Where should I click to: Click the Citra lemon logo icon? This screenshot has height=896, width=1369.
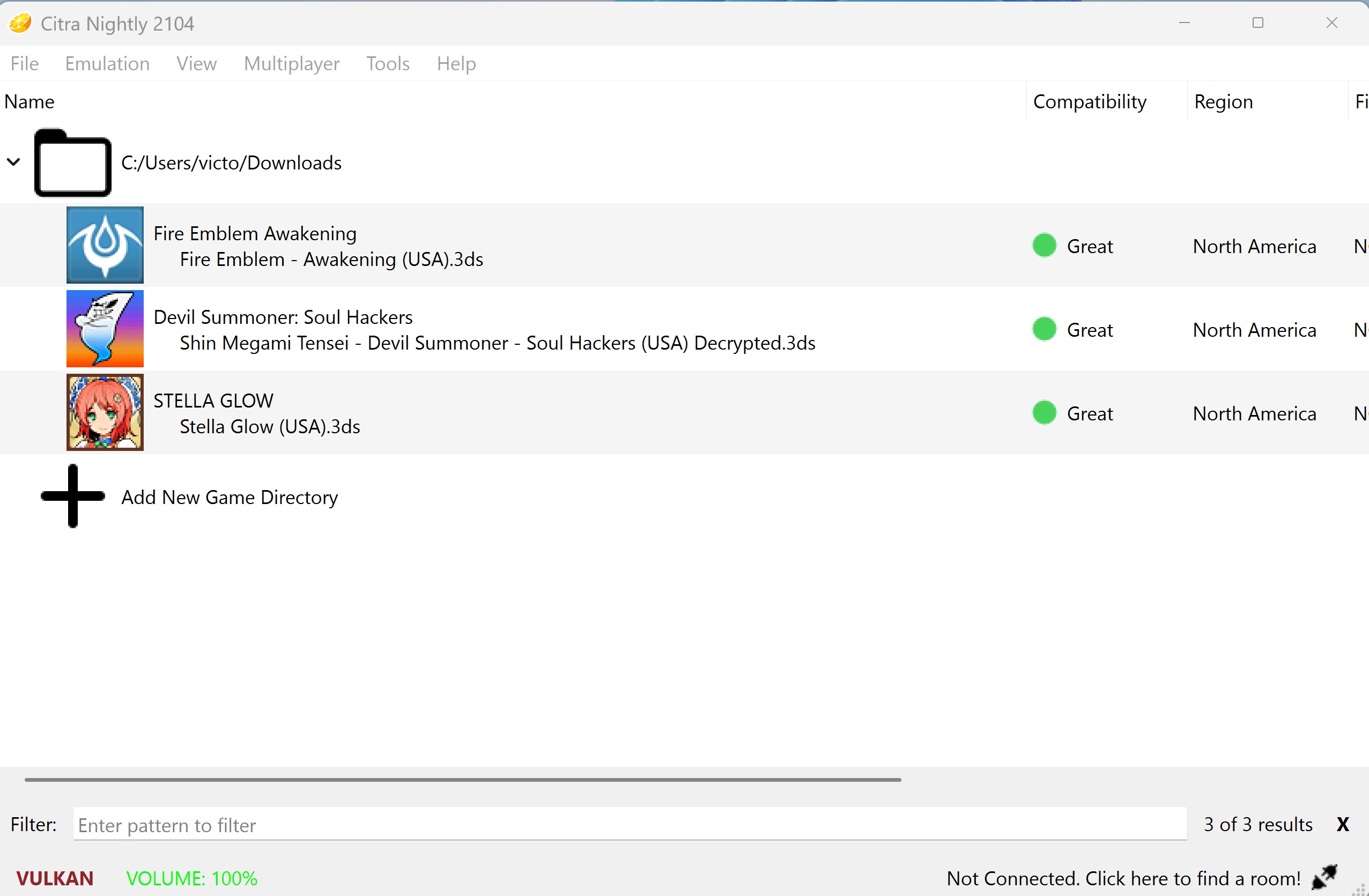[x=19, y=24]
